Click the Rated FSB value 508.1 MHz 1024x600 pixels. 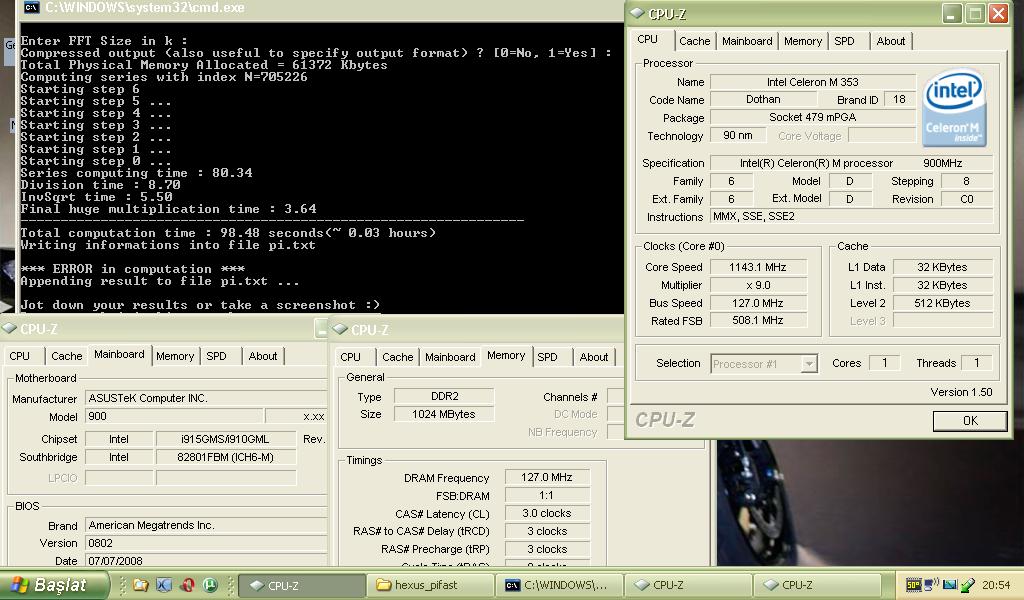point(758,321)
